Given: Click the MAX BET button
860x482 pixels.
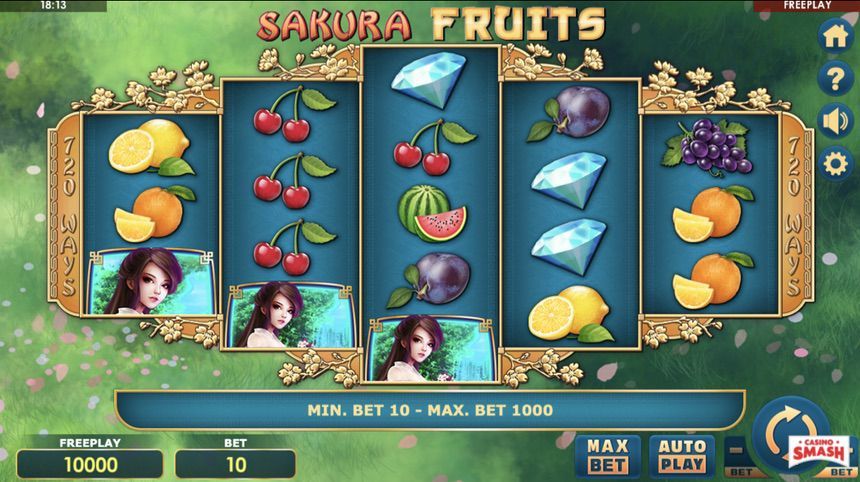Looking at the screenshot, I should [608, 456].
